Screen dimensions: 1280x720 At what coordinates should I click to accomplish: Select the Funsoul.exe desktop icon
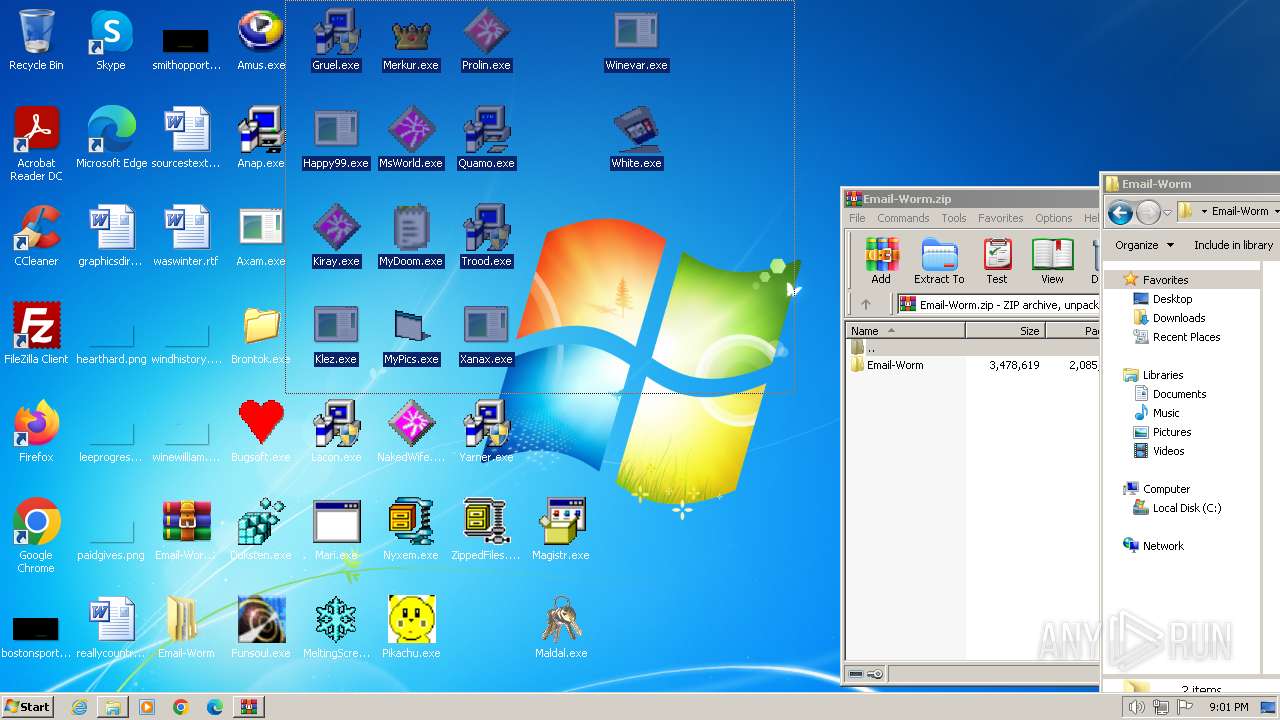261,629
